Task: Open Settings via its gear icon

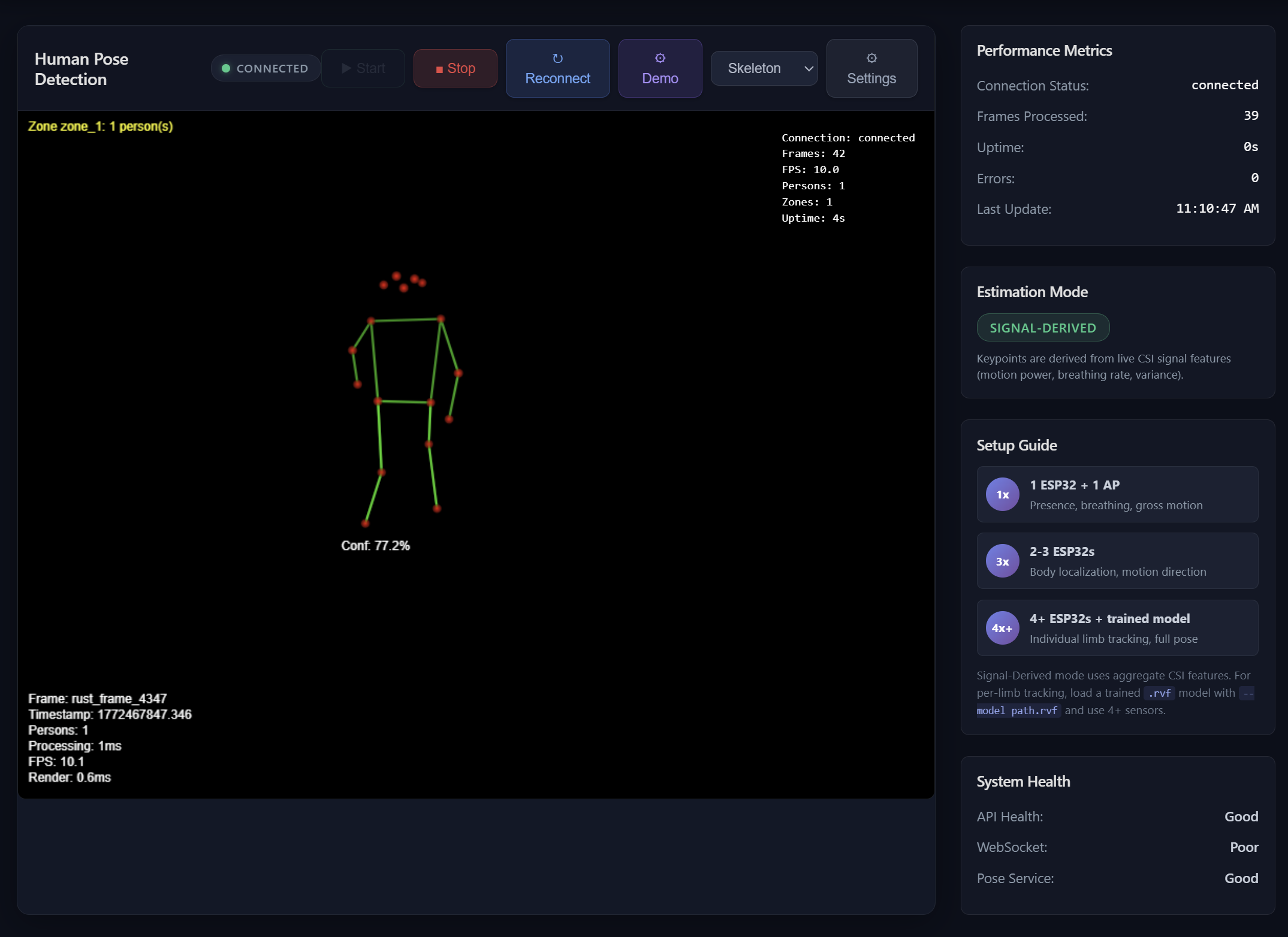Action: 871,58
